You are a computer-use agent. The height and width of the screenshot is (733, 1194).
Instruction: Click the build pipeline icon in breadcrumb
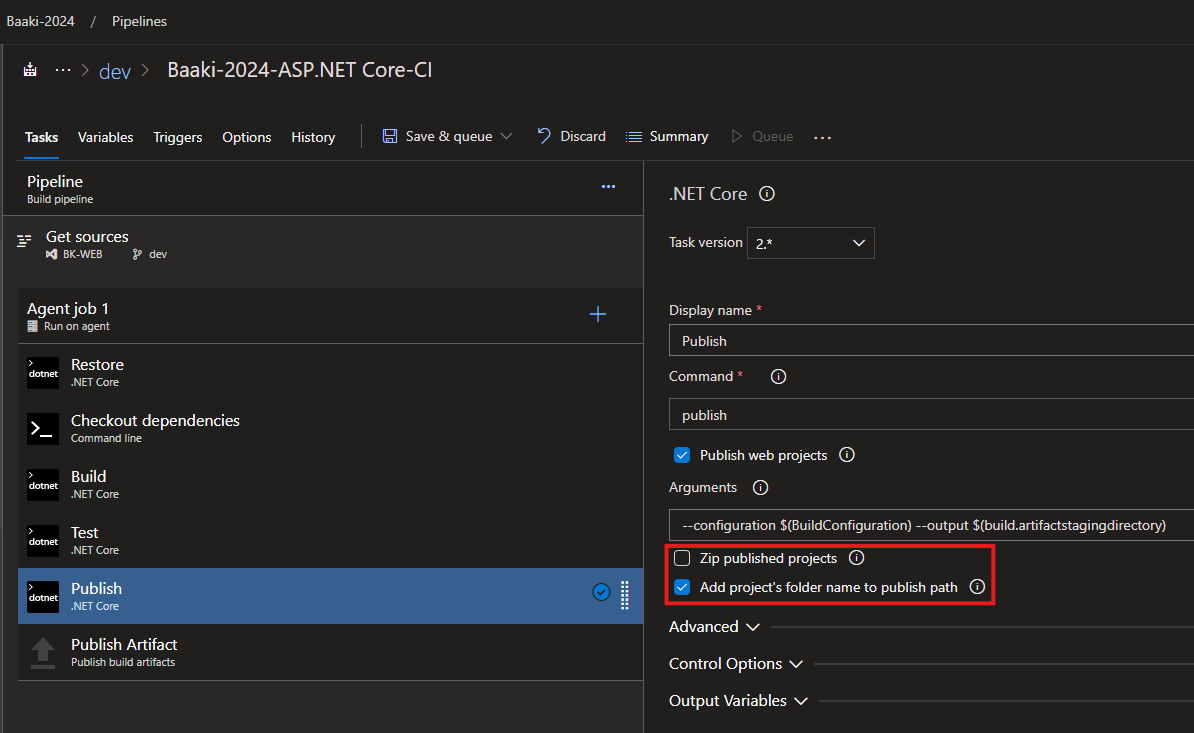(30, 70)
